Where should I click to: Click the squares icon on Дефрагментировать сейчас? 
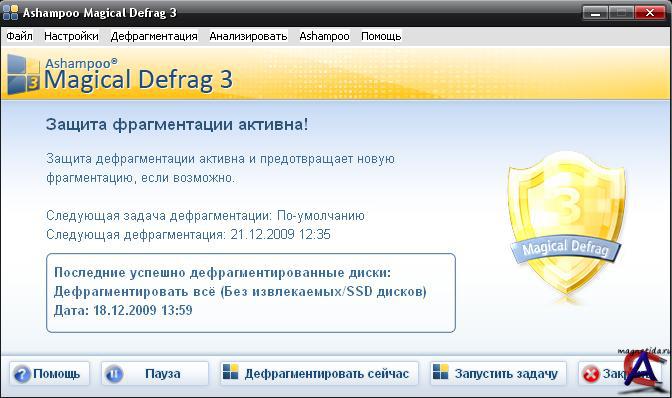(x=231, y=372)
